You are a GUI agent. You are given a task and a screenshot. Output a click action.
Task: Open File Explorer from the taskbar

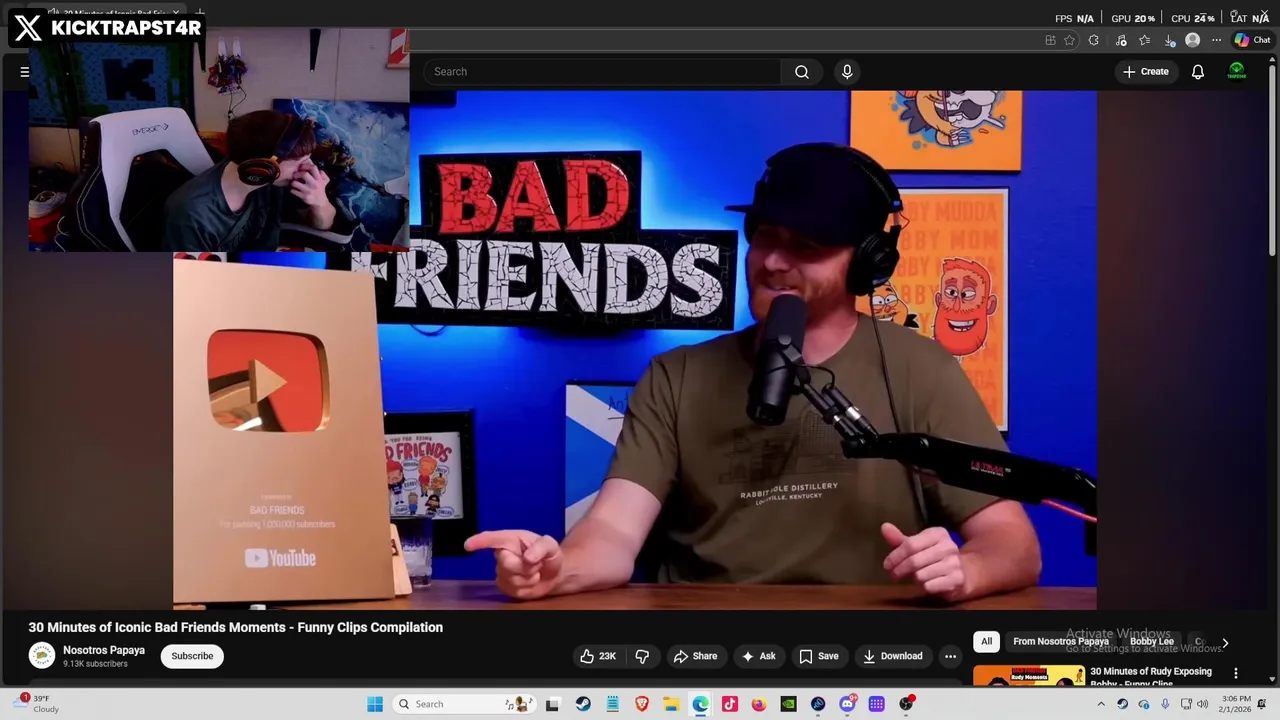[671, 704]
